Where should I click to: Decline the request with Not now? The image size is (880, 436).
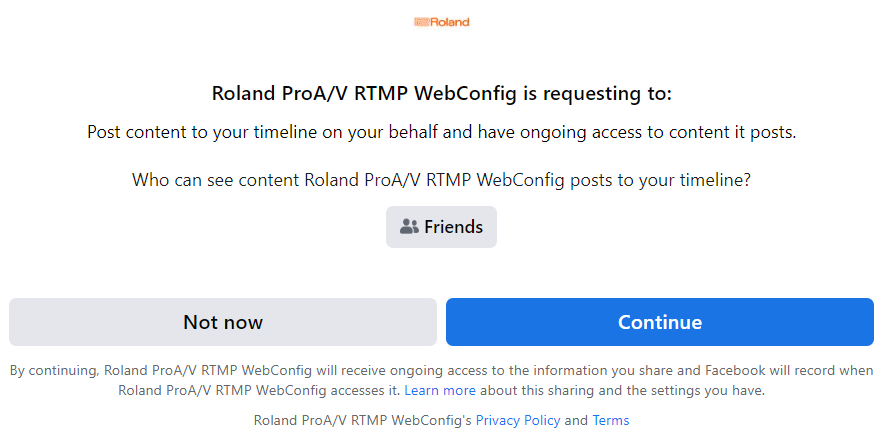point(223,322)
